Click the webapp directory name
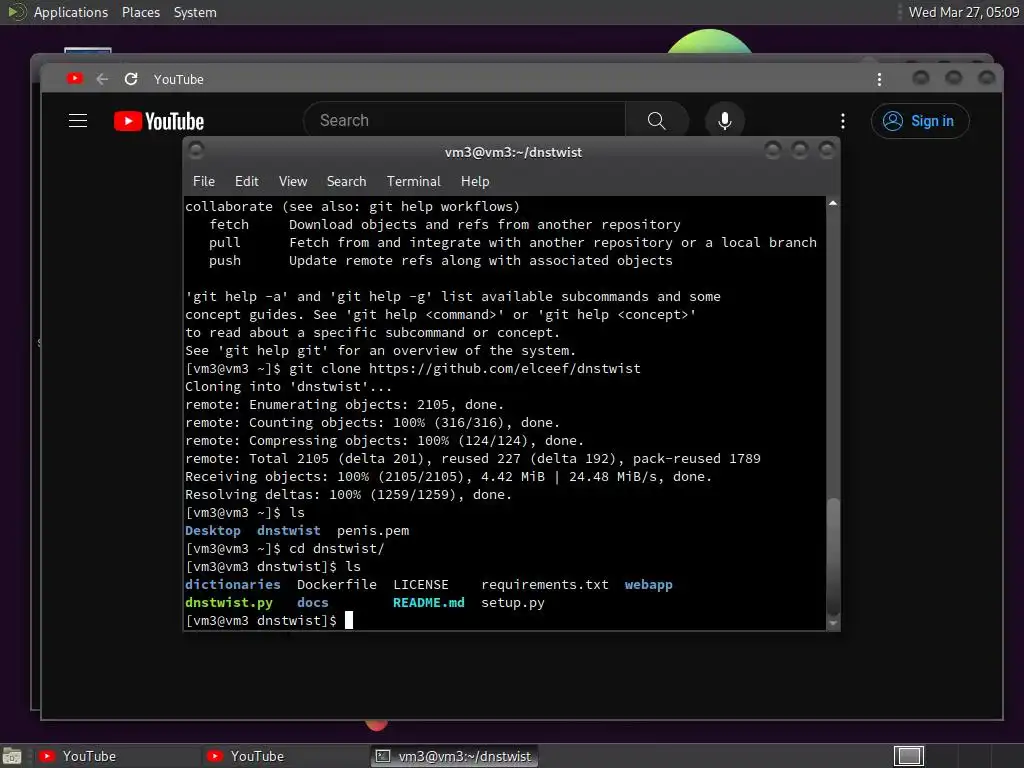 [x=648, y=584]
